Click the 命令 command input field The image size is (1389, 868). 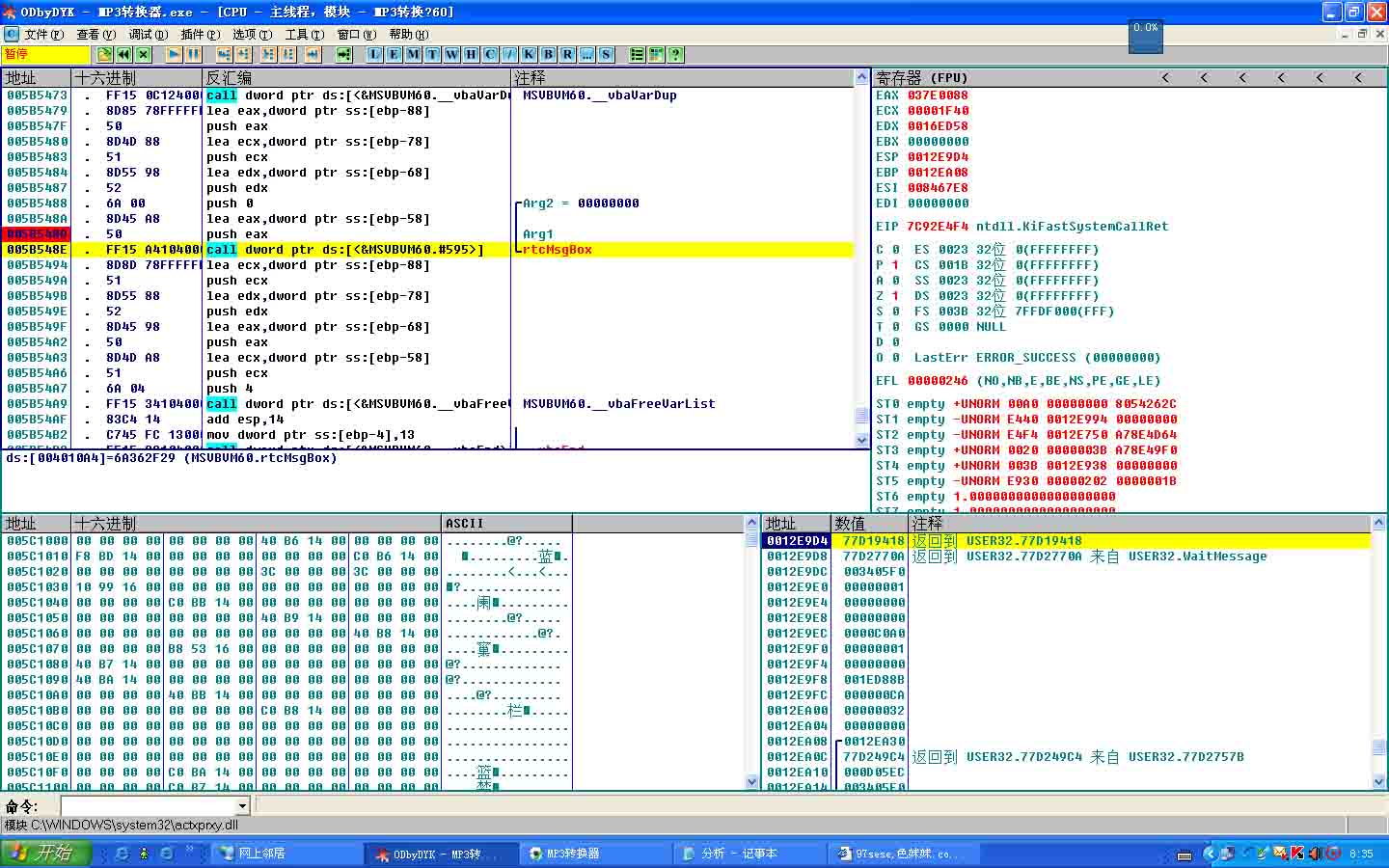[x=149, y=805]
